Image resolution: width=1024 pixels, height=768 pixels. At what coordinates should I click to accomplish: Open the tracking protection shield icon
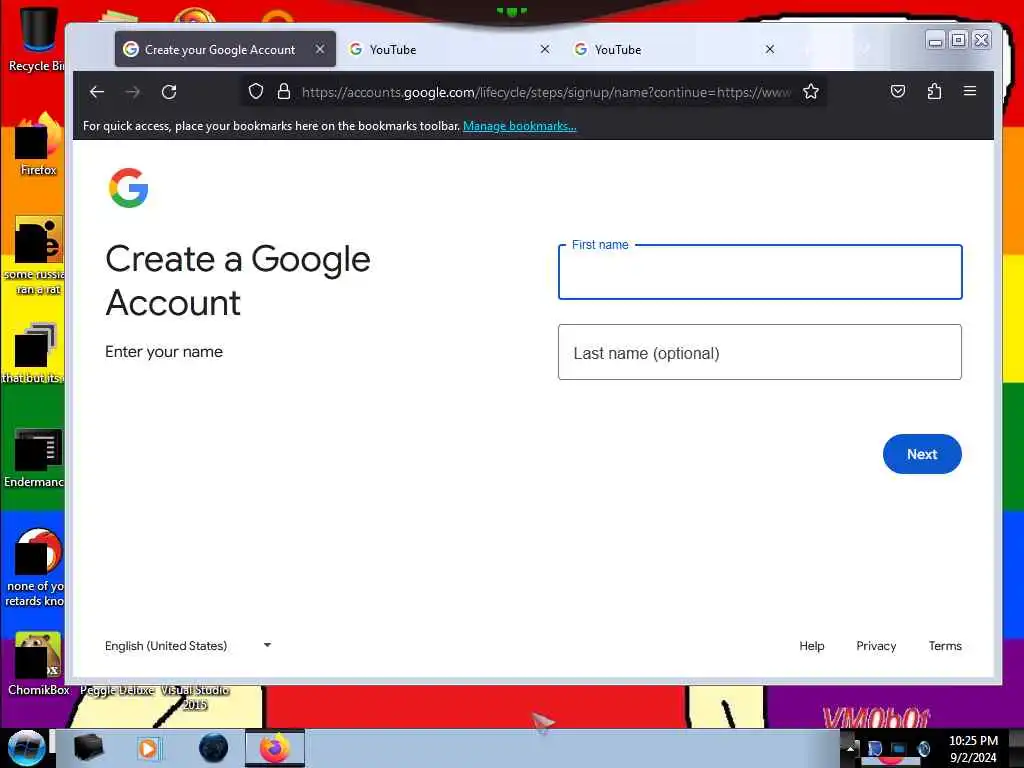[256, 91]
